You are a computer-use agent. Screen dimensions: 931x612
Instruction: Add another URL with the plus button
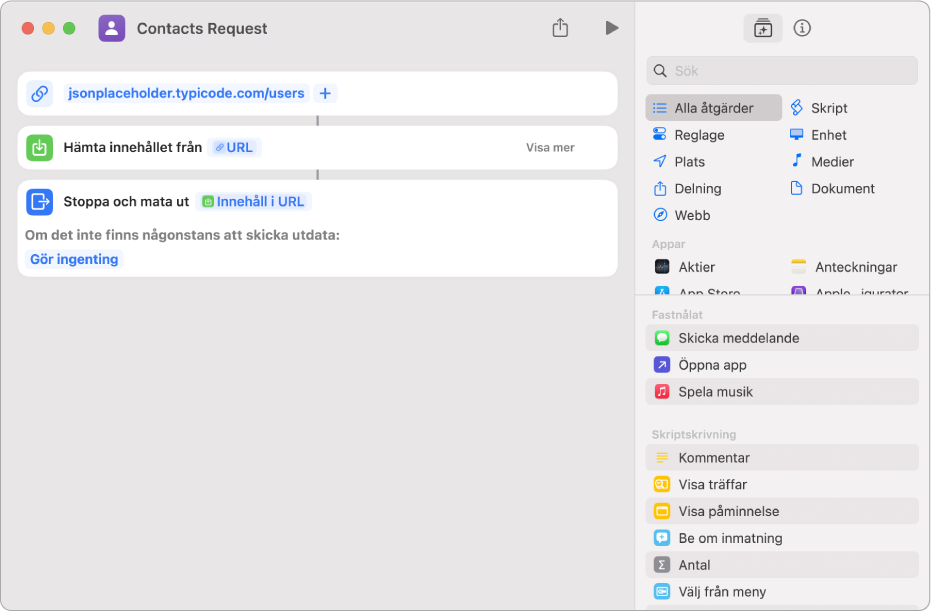(x=325, y=93)
